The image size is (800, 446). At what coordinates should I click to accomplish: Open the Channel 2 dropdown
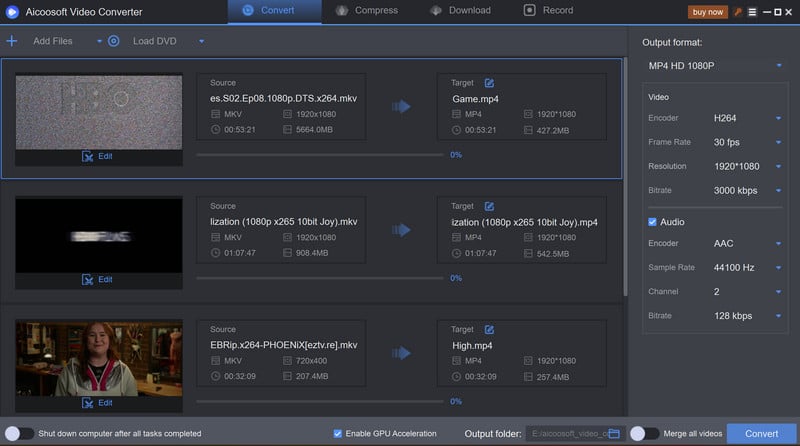[747, 291]
